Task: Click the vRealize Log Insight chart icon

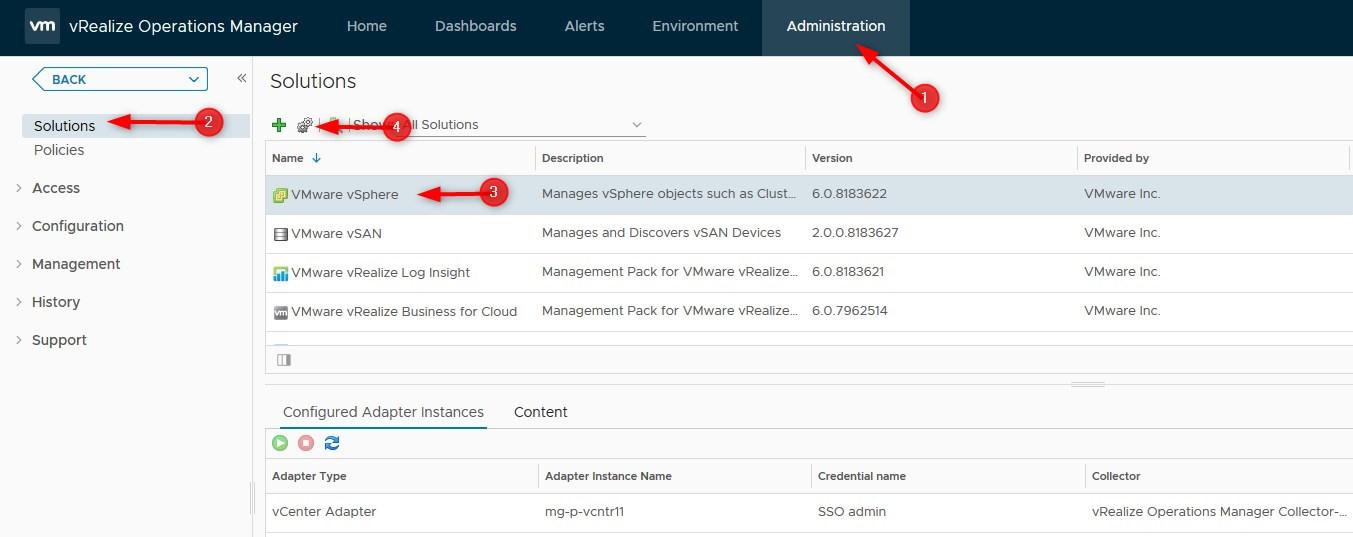Action: (x=280, y=273)
